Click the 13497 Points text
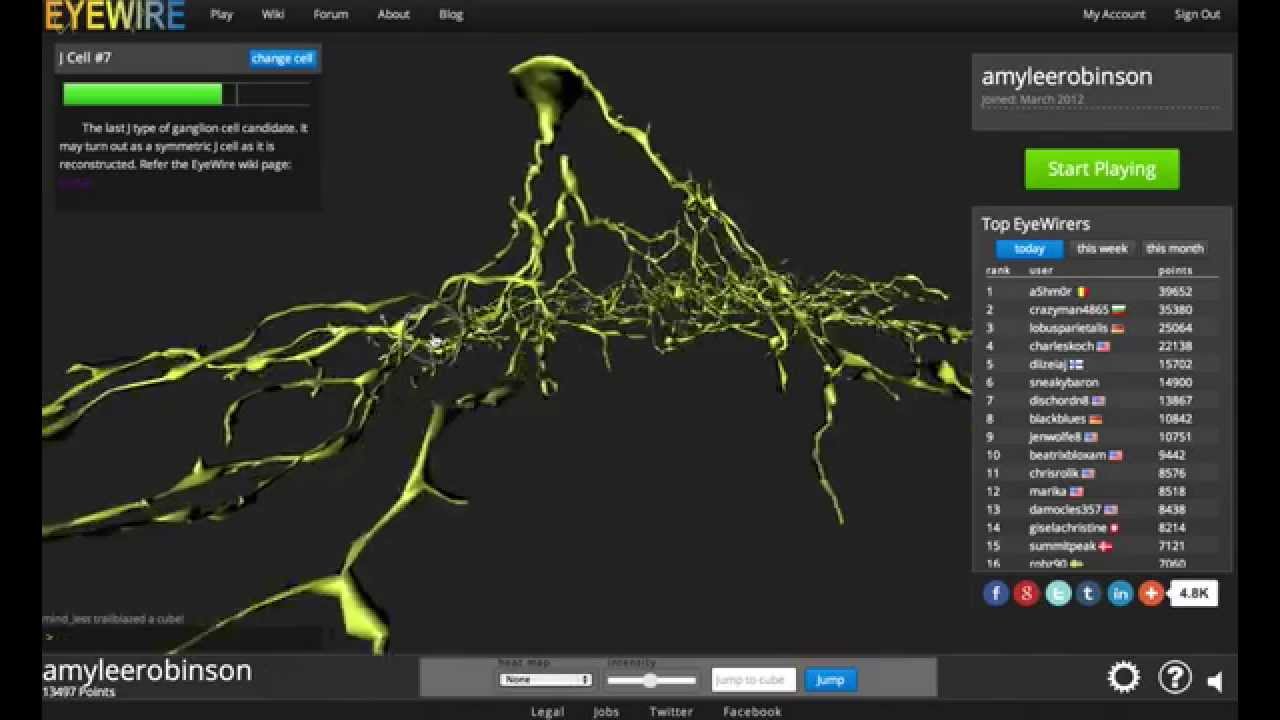The height and width of the screenshot is (720, 1280). tap(78, 692)
